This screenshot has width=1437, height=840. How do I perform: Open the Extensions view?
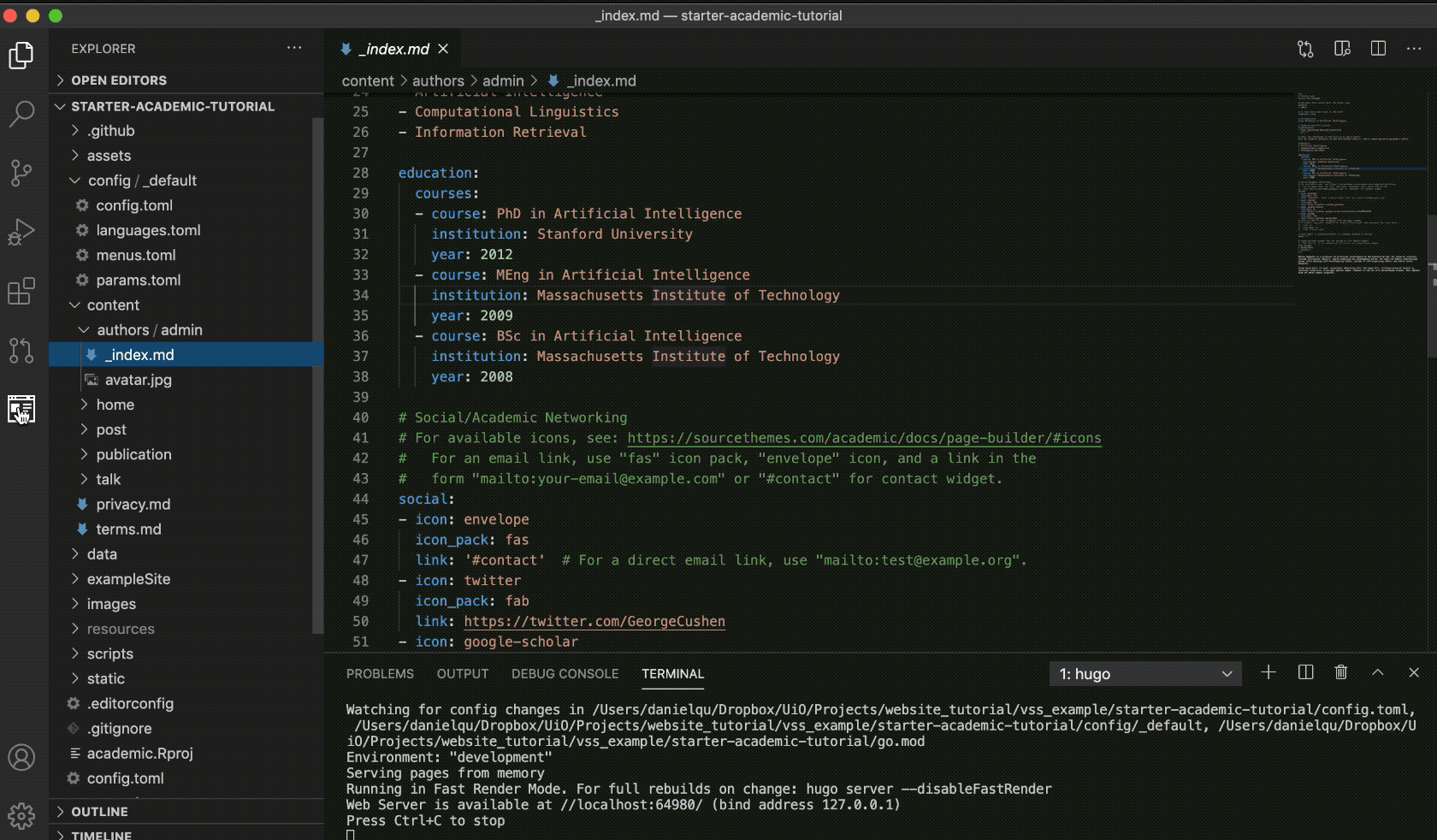point(21,292)
